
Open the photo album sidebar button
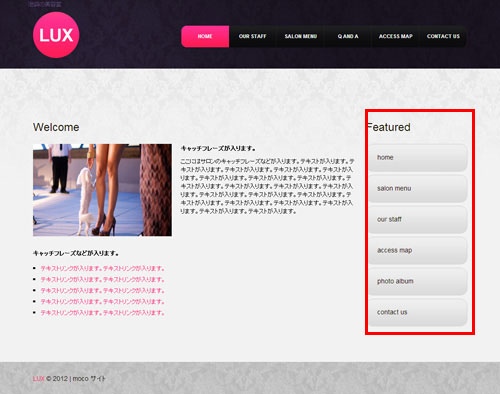click(418, 282)
